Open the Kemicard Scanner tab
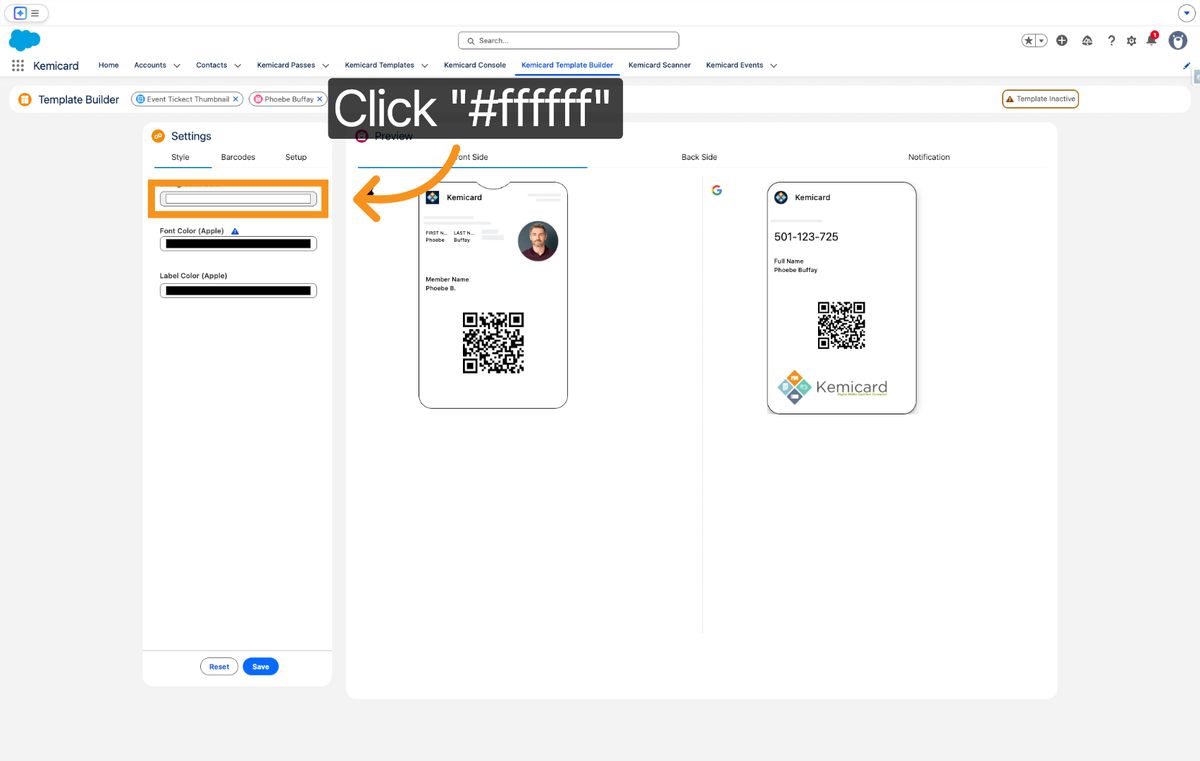This screenshot has height=761, width=1200. click(659, 65)
